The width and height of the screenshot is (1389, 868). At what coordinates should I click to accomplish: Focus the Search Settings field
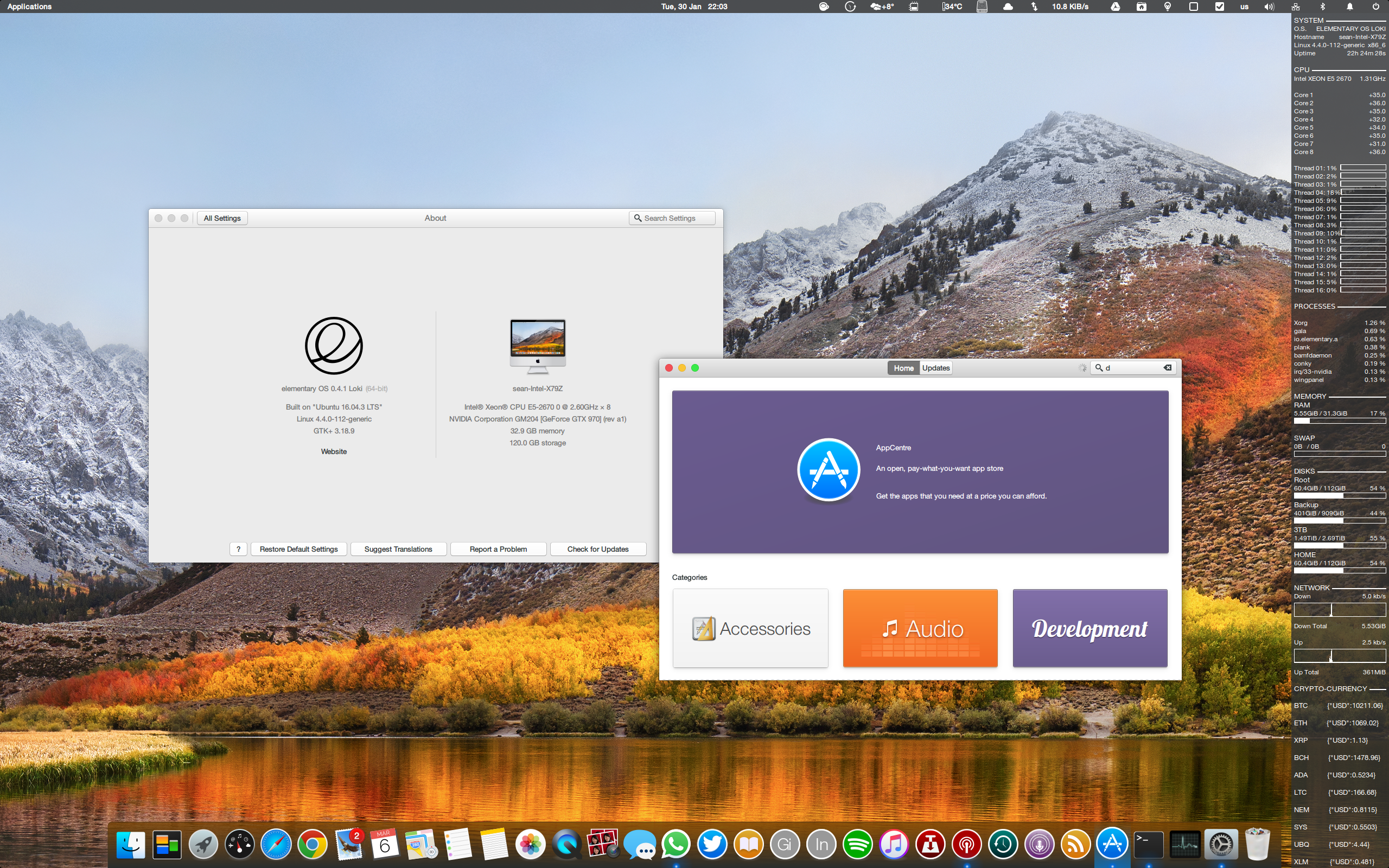672,218
